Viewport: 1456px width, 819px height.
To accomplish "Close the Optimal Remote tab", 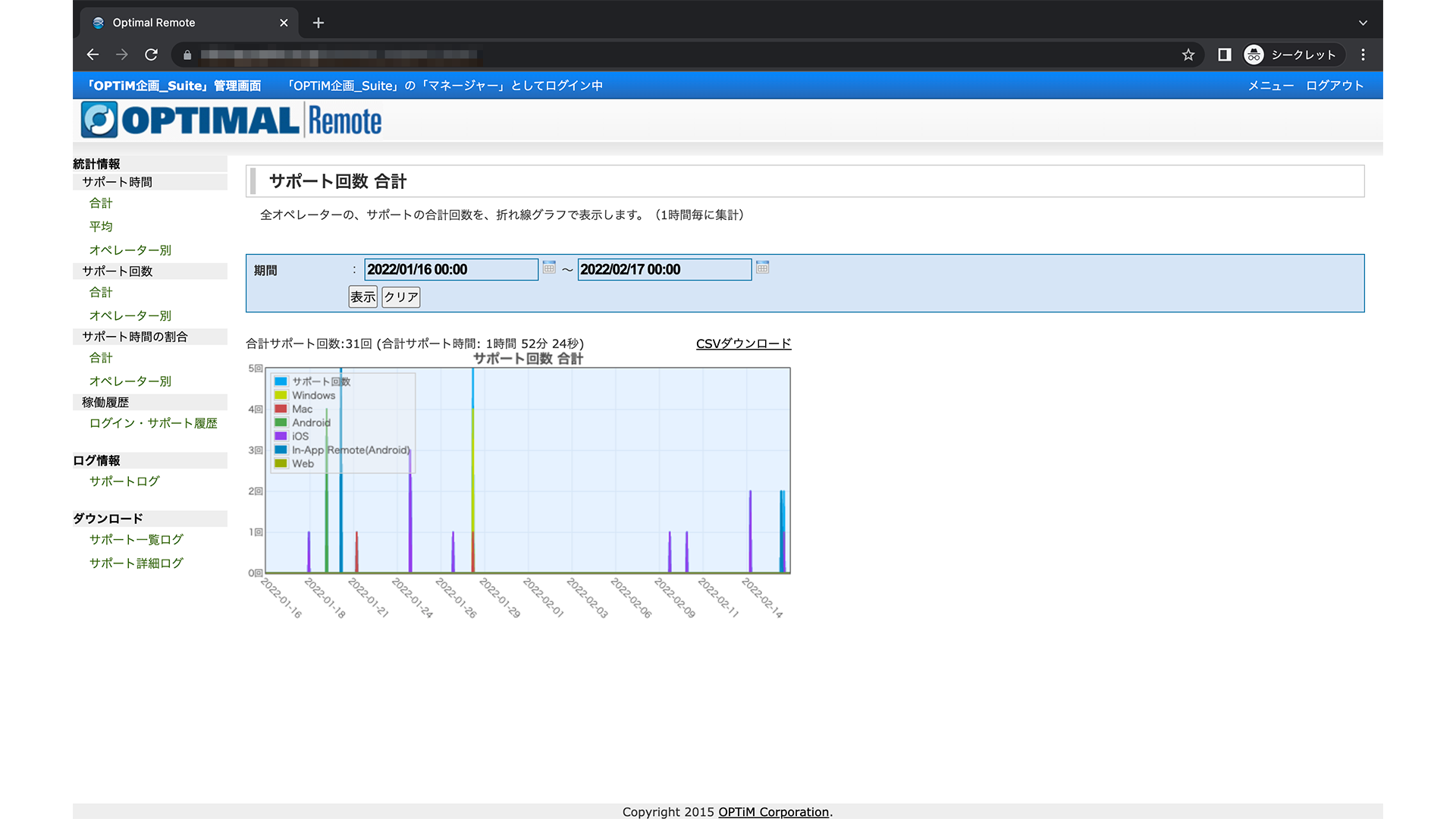I will pyautogui.click(x=284, y=23).
